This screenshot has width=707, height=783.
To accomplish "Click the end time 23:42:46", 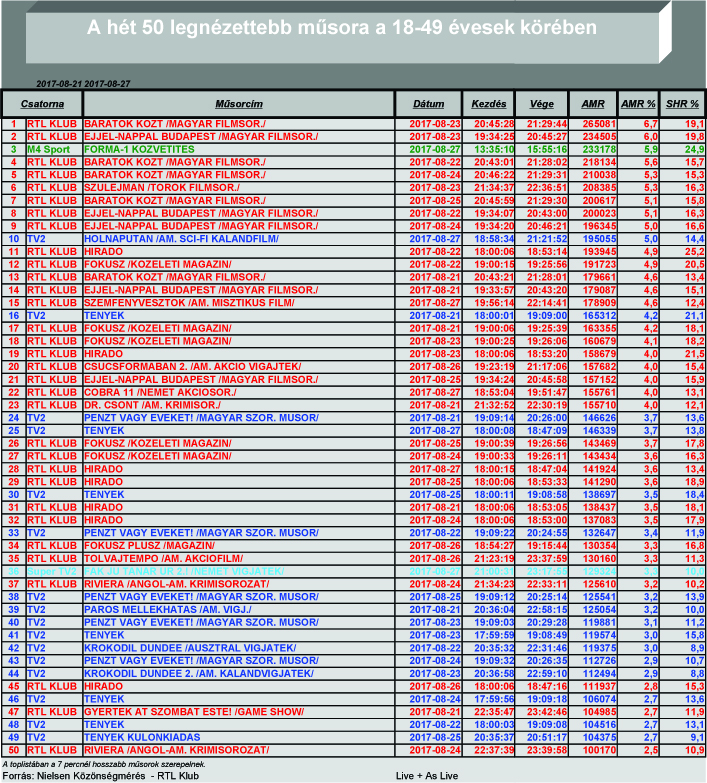I will point(547,712).
